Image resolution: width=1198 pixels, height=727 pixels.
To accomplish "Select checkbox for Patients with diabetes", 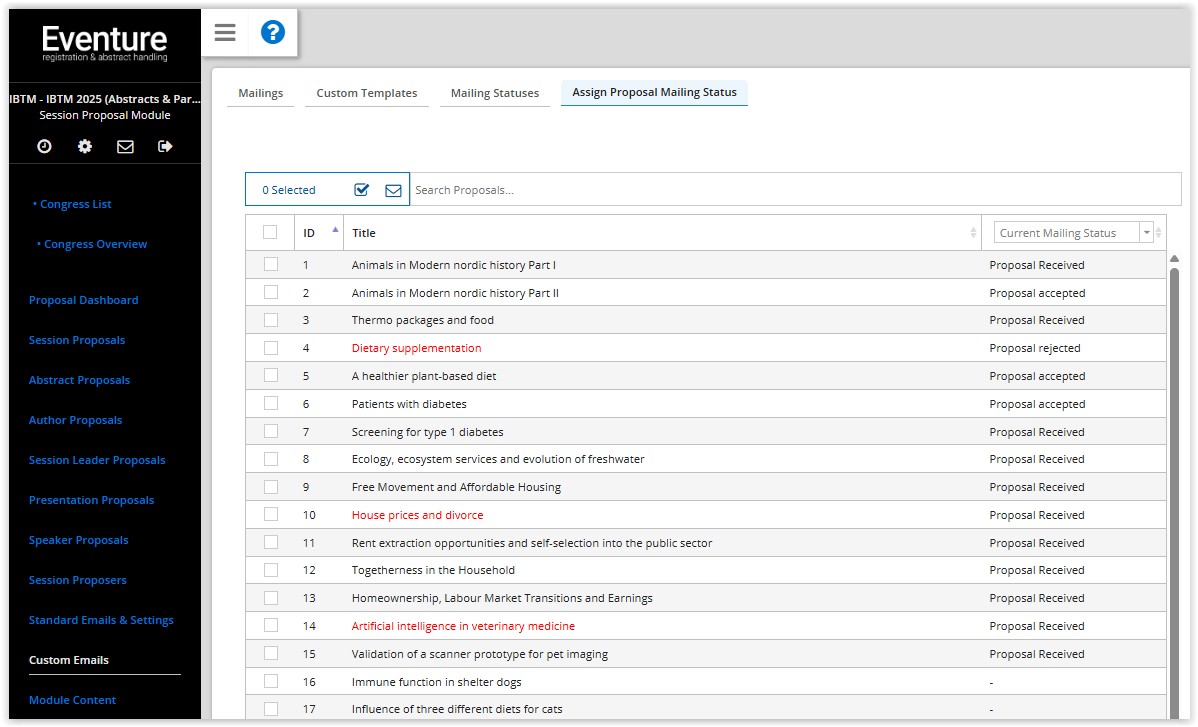I will (x=270, y=404).
